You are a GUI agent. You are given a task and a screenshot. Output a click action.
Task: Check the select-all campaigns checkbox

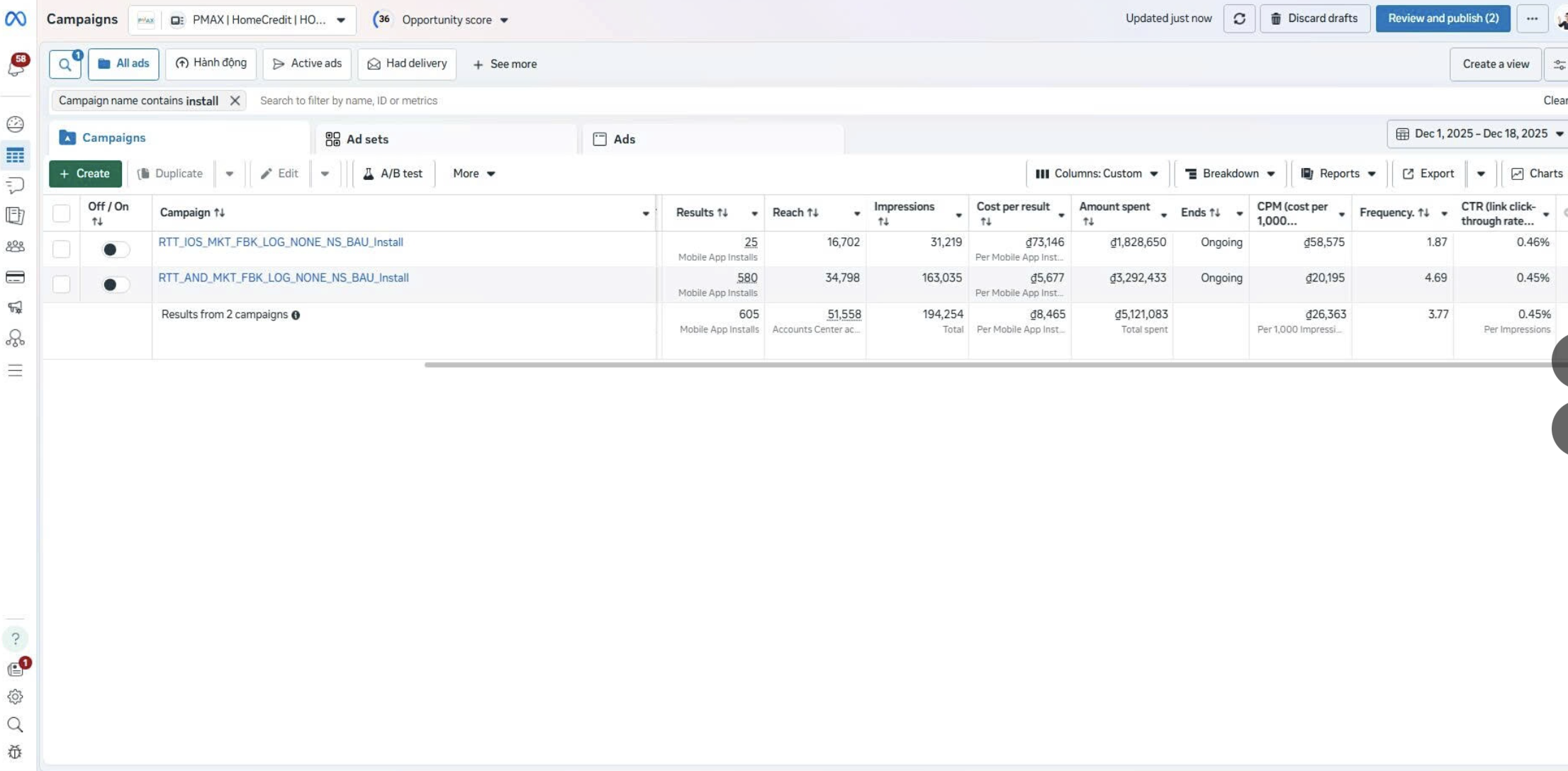[62, 213]
